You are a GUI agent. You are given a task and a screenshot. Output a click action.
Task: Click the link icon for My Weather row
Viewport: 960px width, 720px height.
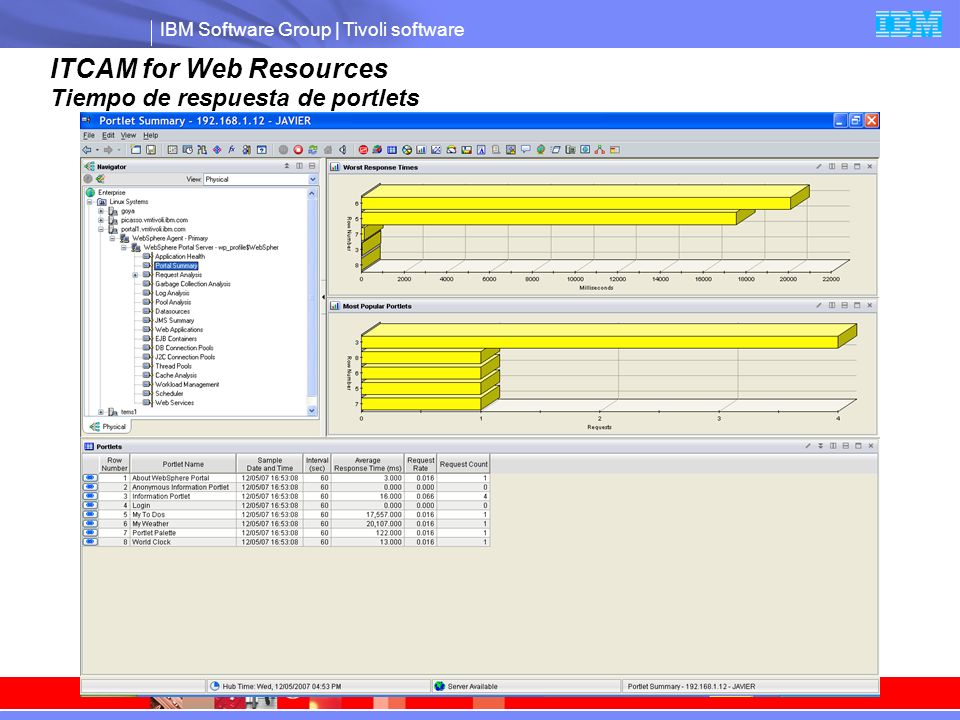point(90,524)
